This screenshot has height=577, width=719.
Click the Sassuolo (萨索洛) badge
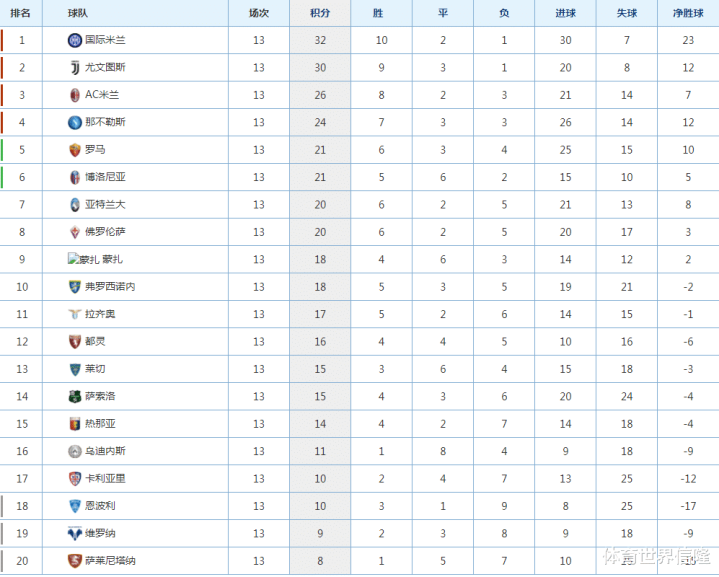[x=75, y=396]
